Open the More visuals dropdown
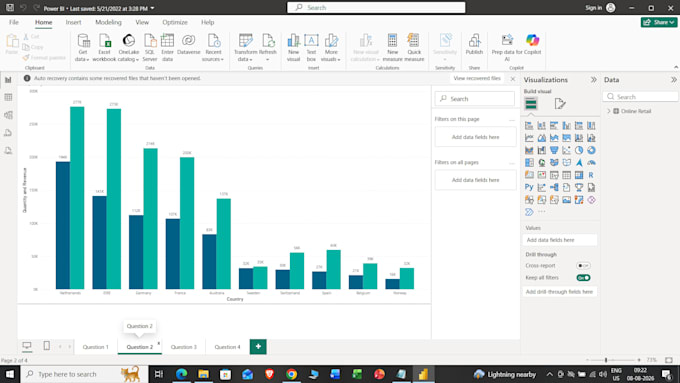This screenshot has width=680, height=383. [x=331, y=47]
